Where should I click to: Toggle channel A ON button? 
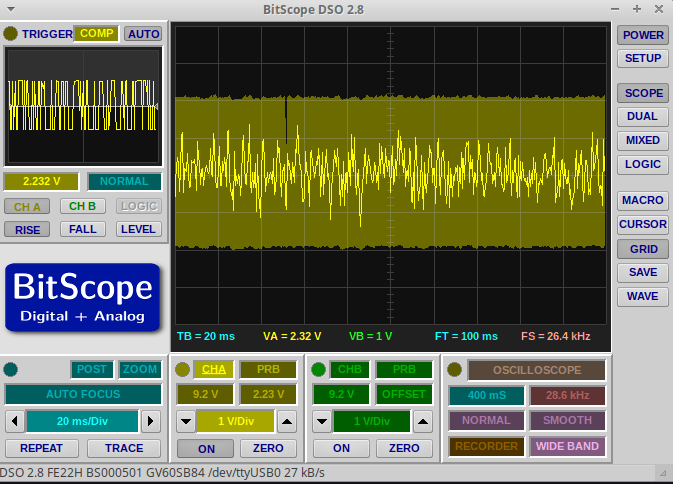pyautogui.click(x=206, y=449)
